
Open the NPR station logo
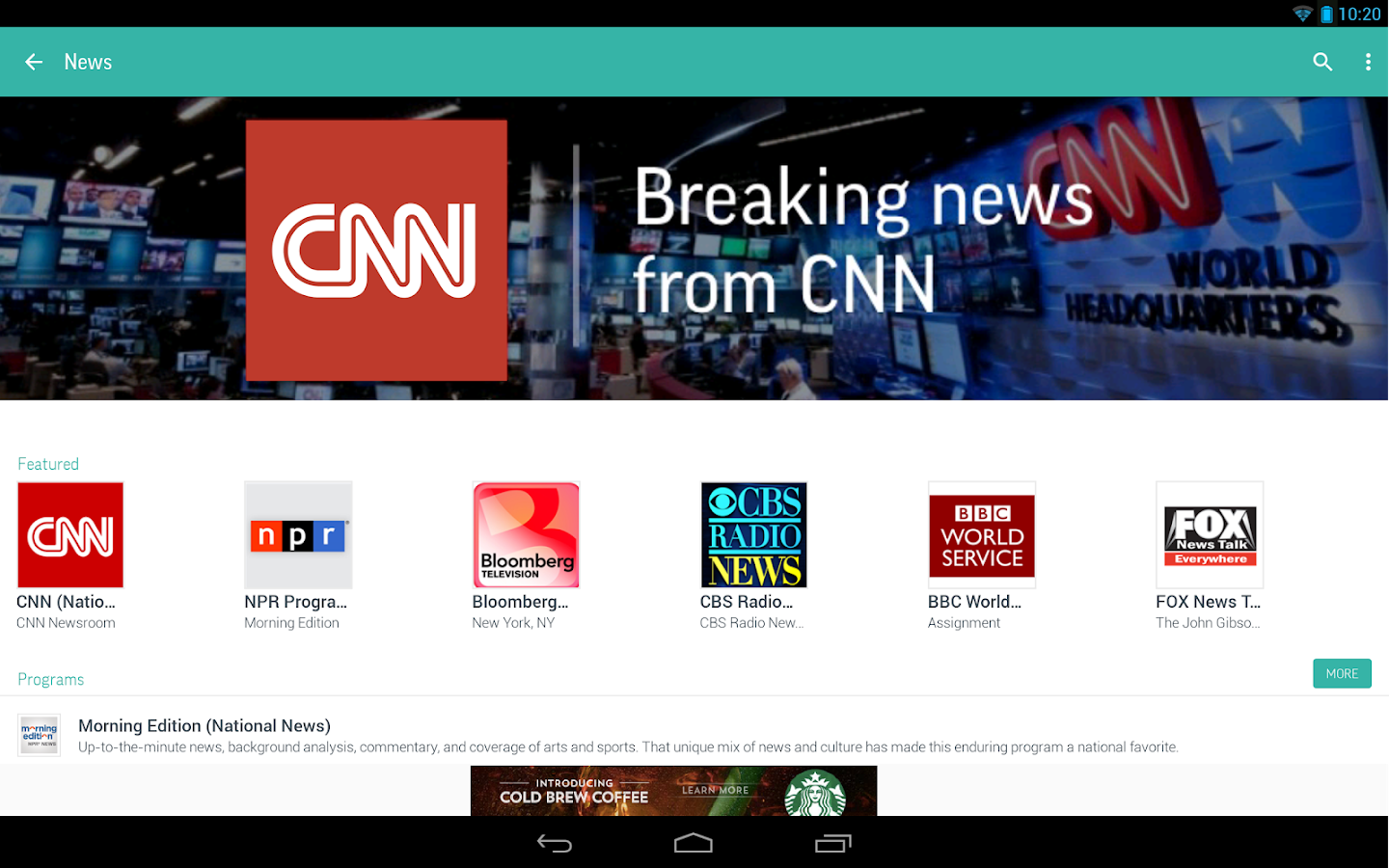coord(298,535)
